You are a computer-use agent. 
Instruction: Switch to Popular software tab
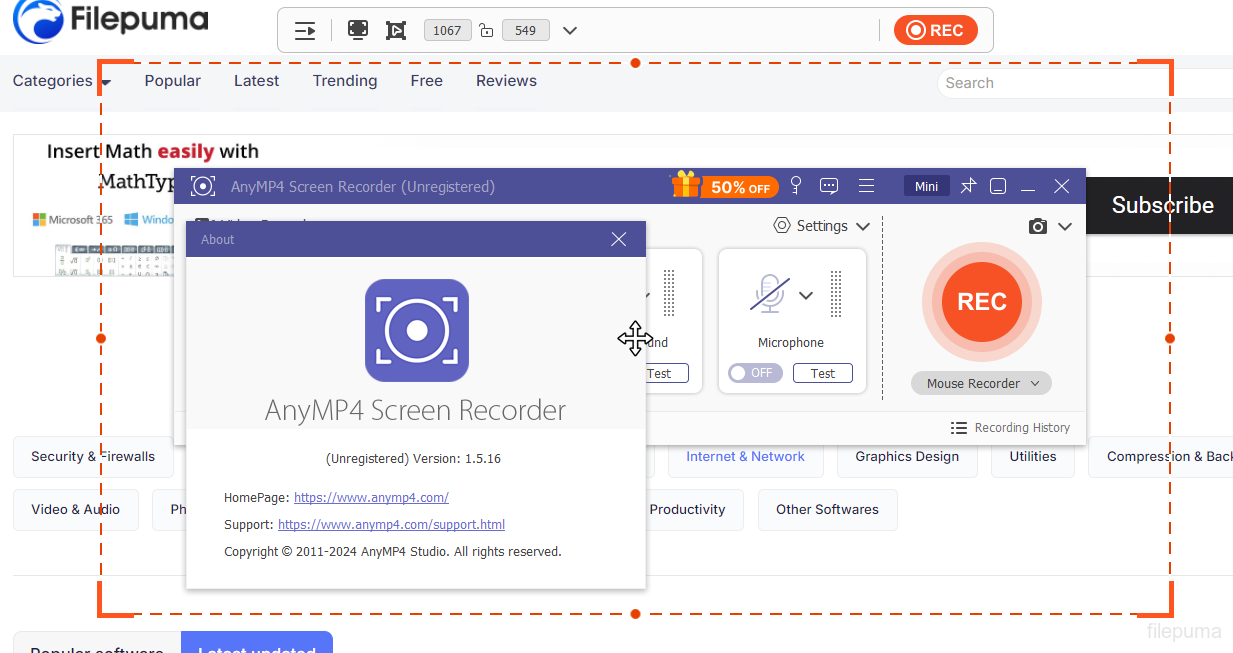tap(97, 643)
